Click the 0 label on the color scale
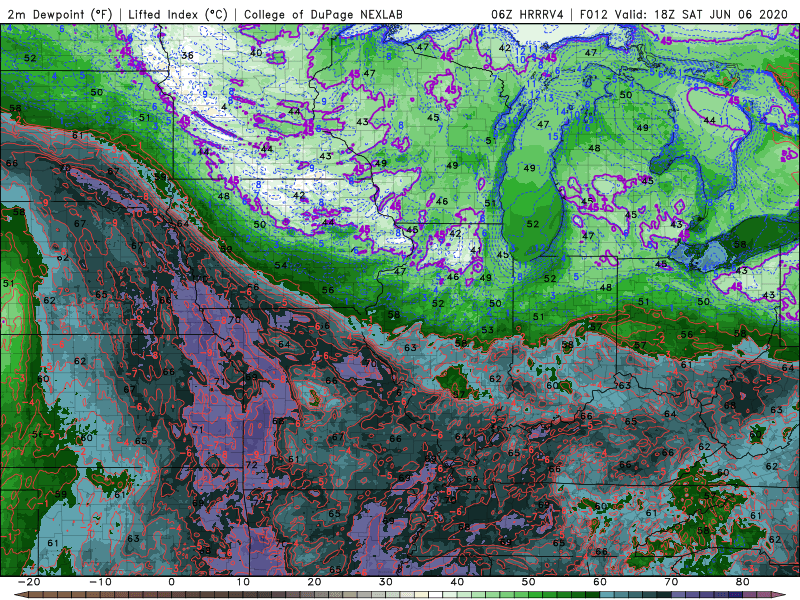Screen dimensions: 800x600 point(171,582)
